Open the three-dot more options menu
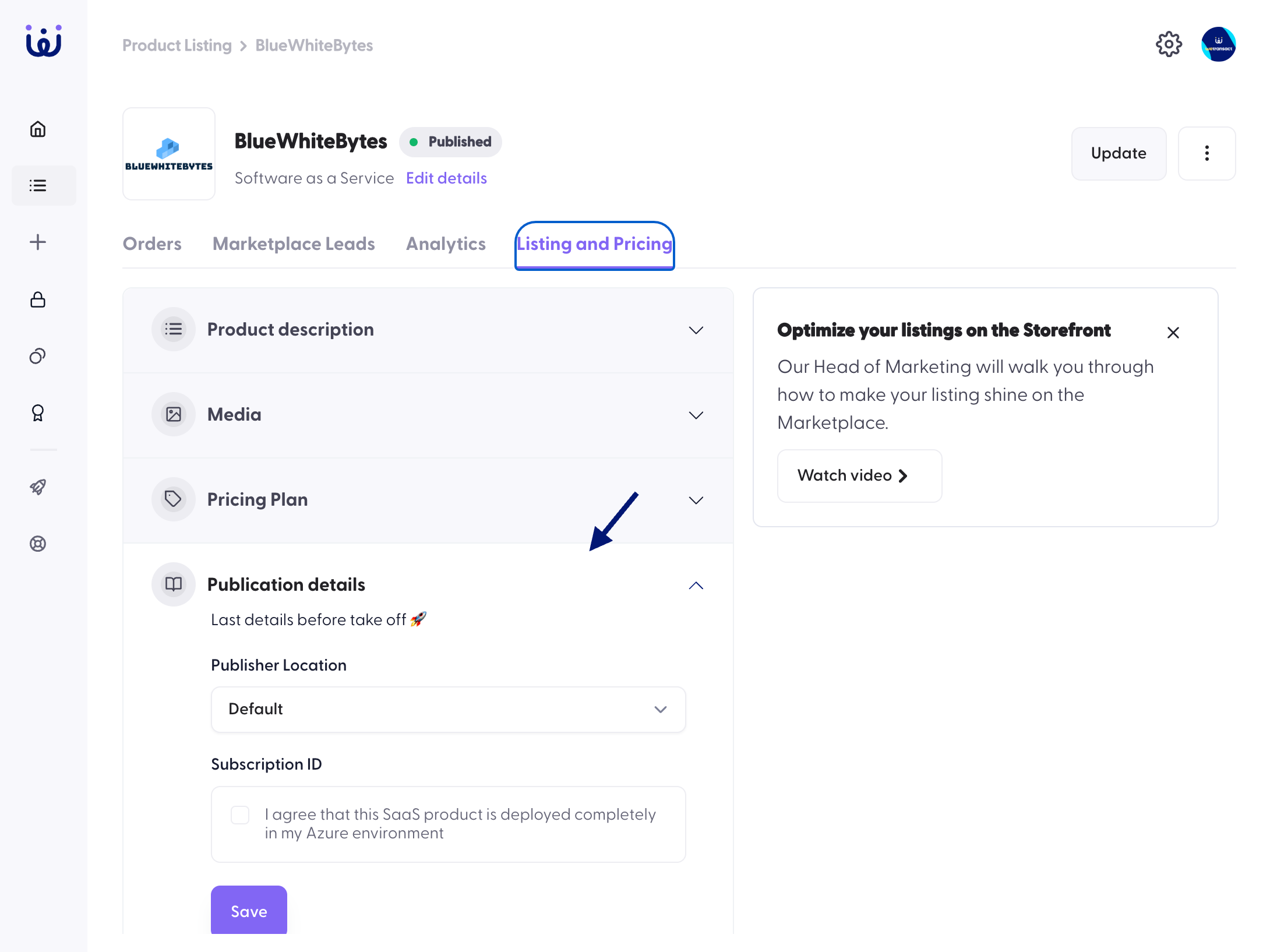The image size is (1263, 952). point(1206,153)
